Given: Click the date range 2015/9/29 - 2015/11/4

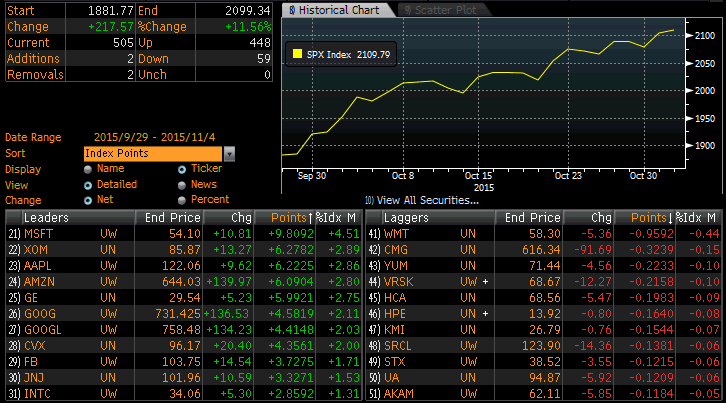Looking at the screenshot, I should pos(155,137).
